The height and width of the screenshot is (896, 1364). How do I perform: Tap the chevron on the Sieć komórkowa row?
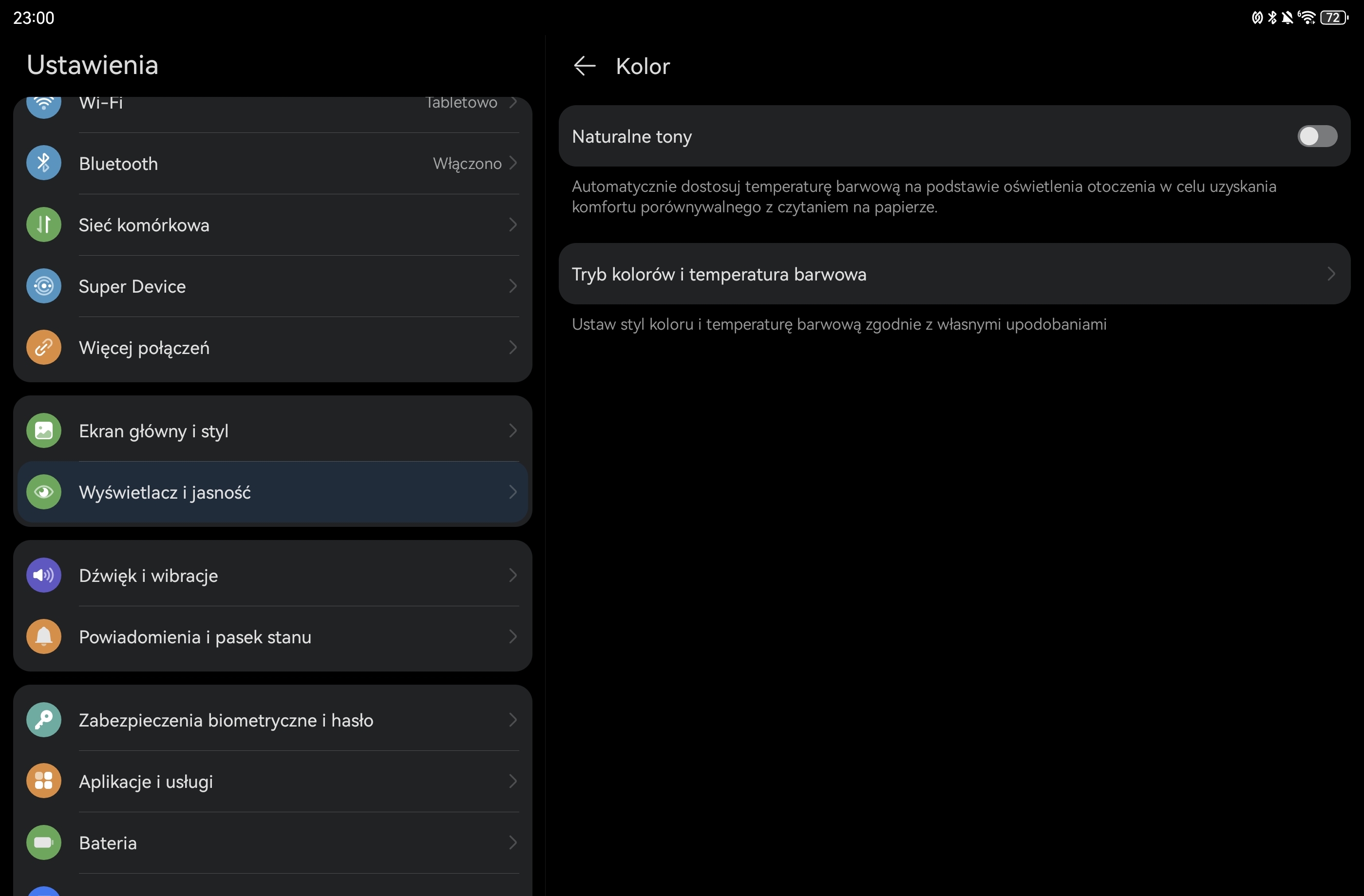pos(513,224)
